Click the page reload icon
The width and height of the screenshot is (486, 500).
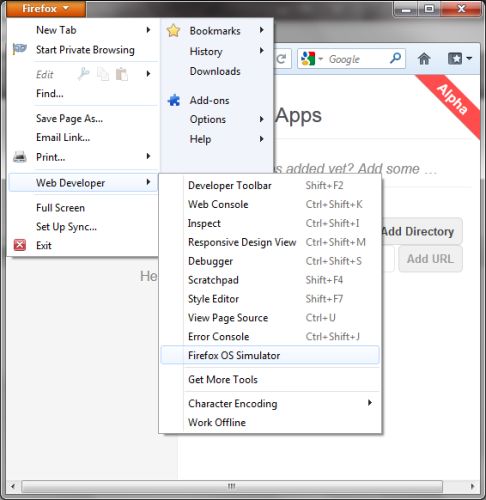point(281,59)
